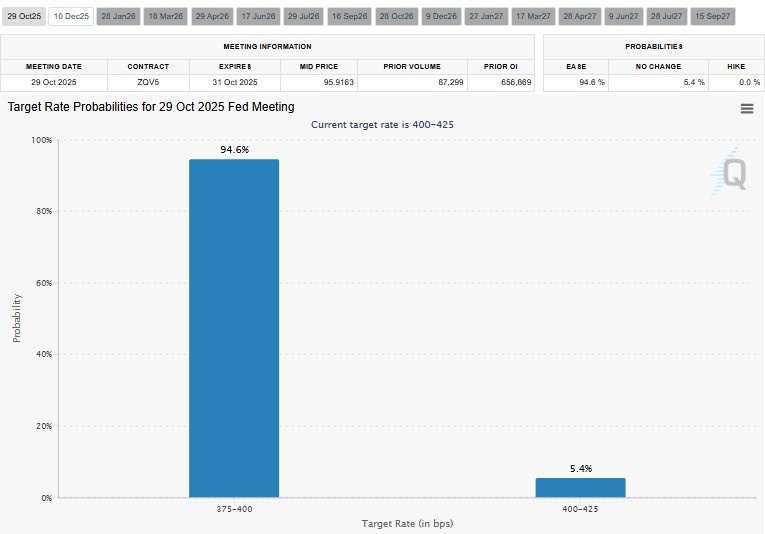The height and width of the screenshot is (534, 765).
Task: Select the 10 Dec25 meeting tab
Action: coord(71,16)
